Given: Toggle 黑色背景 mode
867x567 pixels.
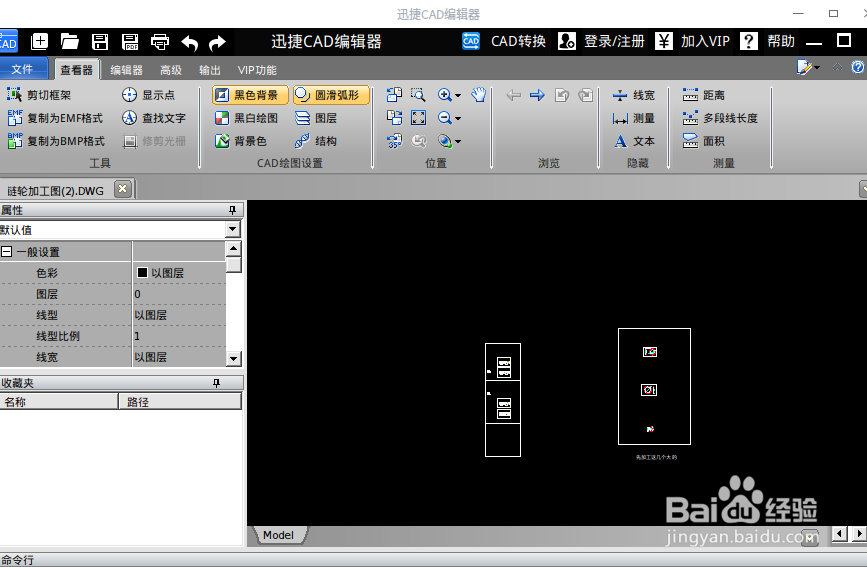Looking at the screenshot, I should 249,95.
